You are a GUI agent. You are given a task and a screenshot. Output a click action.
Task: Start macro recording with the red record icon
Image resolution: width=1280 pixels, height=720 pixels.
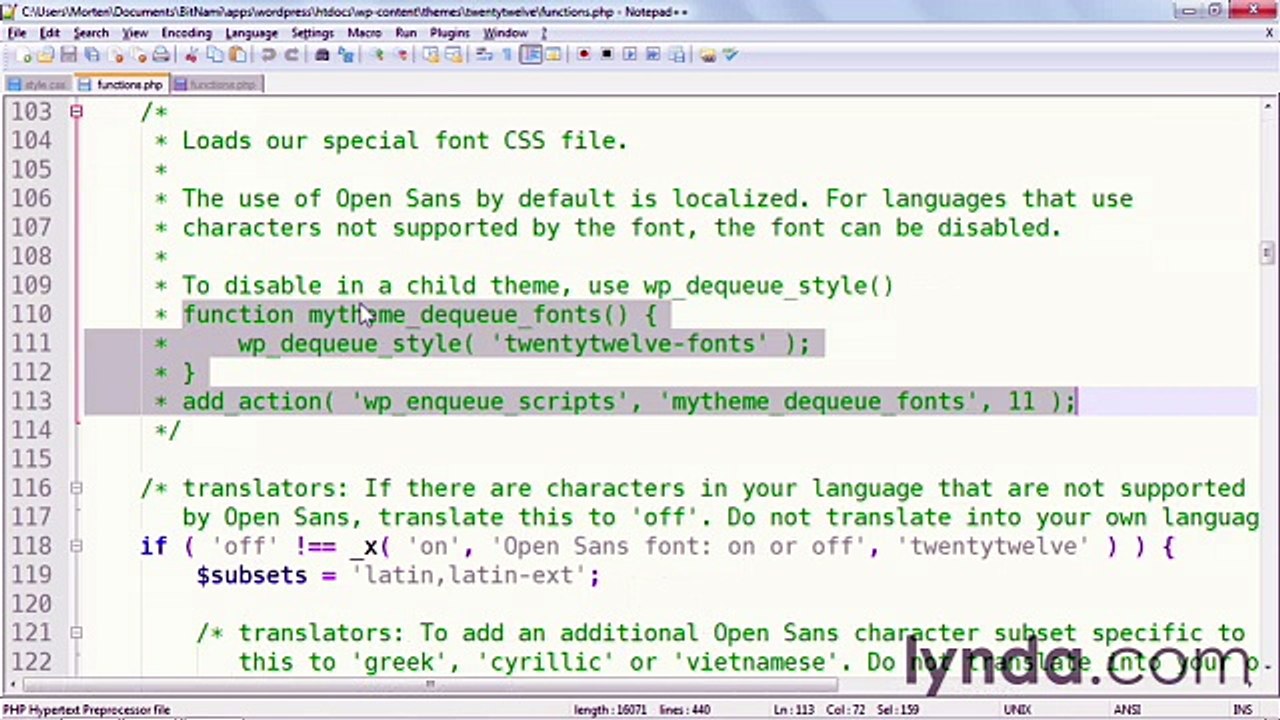[585, 55]
